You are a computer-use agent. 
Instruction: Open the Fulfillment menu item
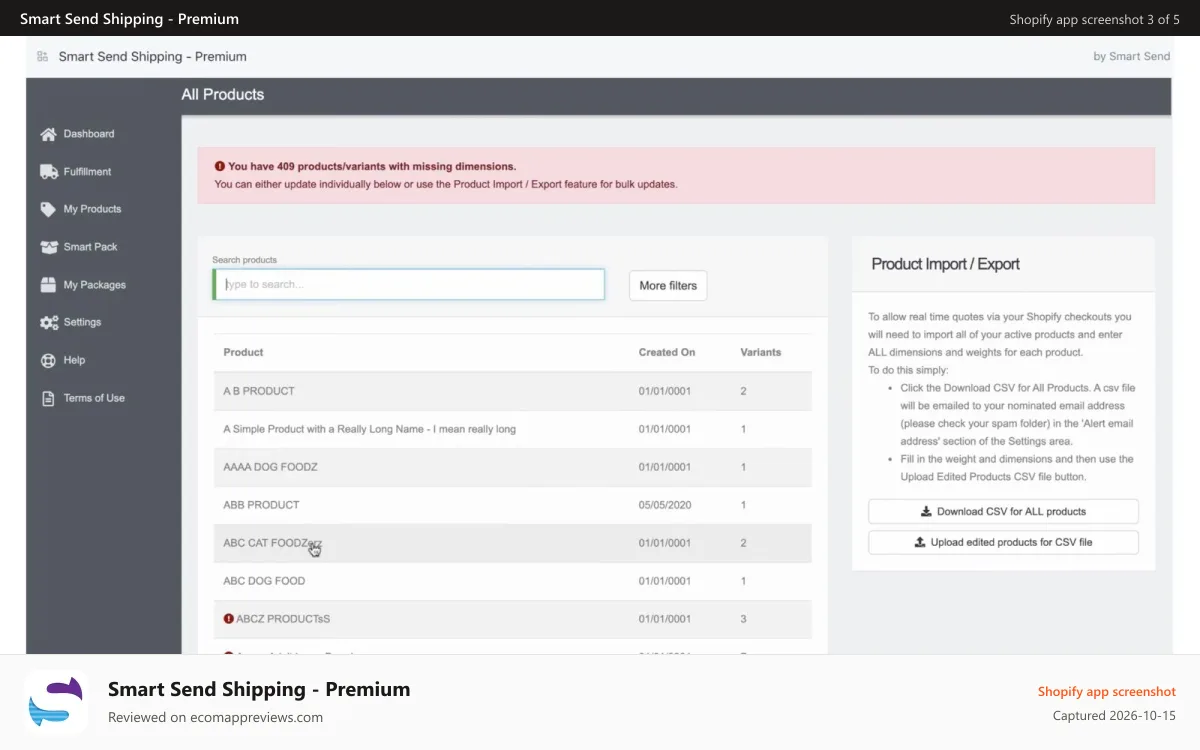(88, 172)
